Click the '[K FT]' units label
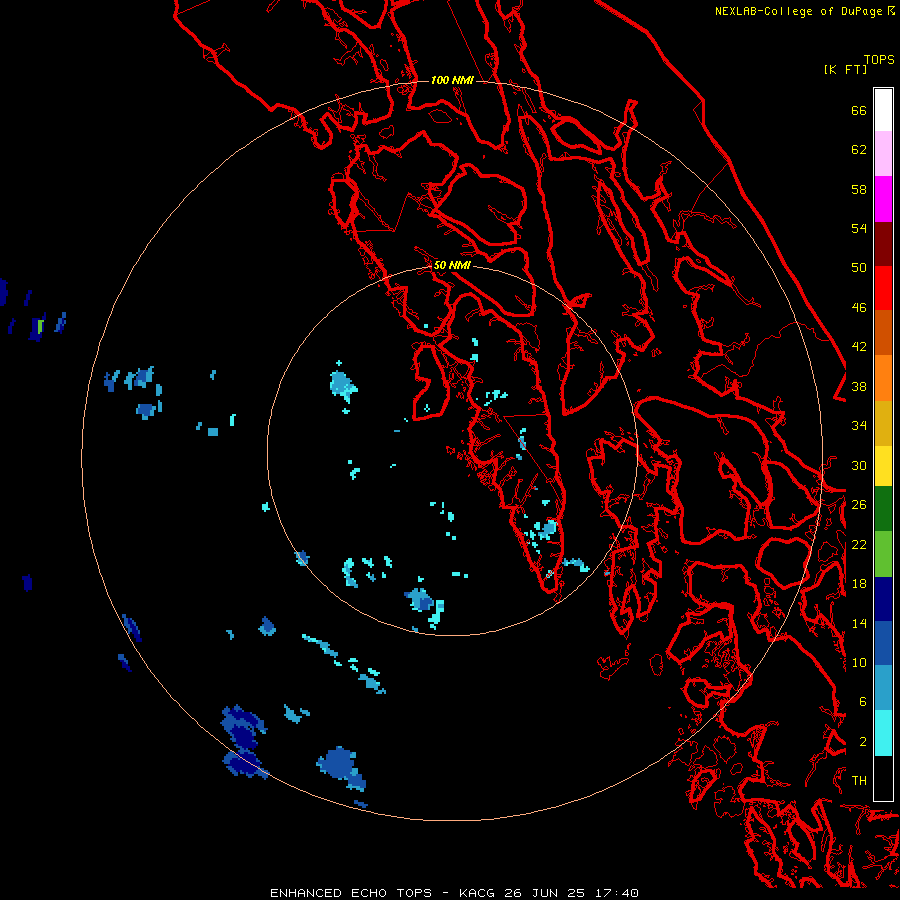Viewport: 900px width, 900px height. coord(845,70)
